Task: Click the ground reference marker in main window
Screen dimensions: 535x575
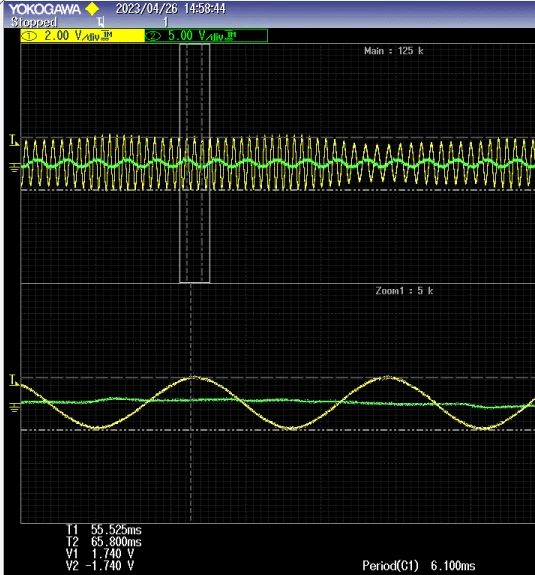Action: (14, 168)
